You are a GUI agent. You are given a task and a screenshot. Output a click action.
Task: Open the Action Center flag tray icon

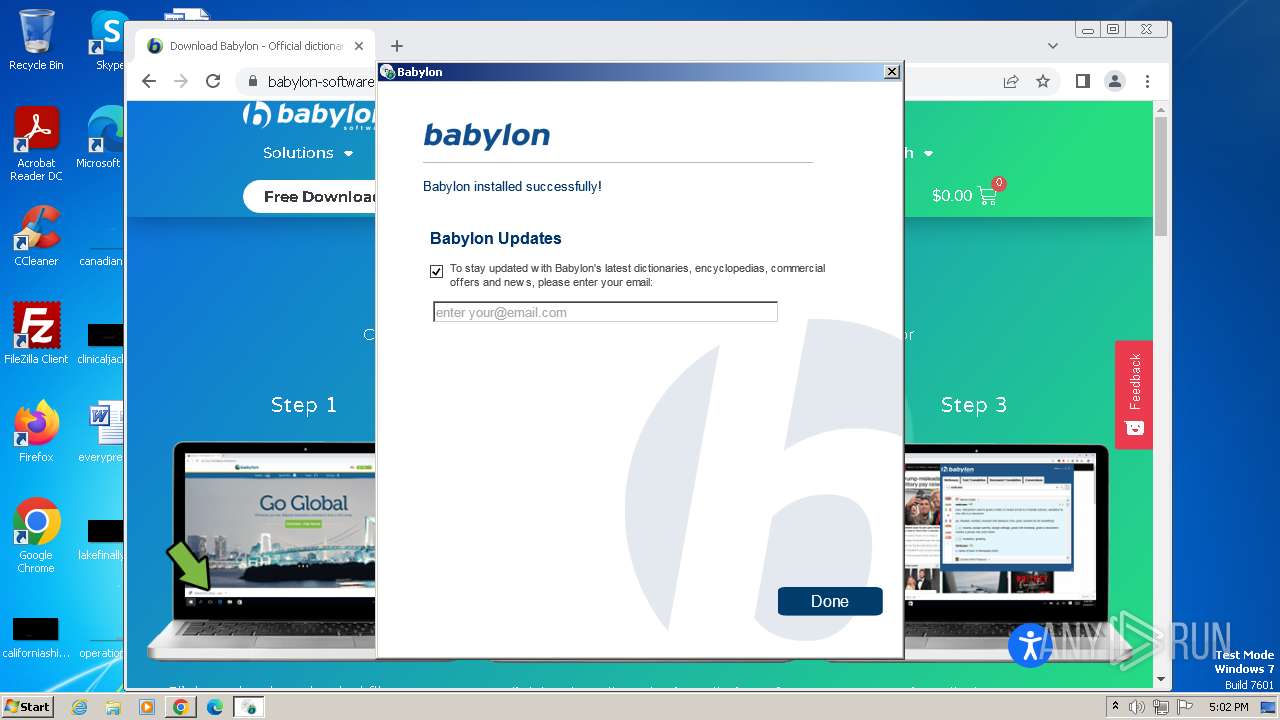coord(1185,707)
